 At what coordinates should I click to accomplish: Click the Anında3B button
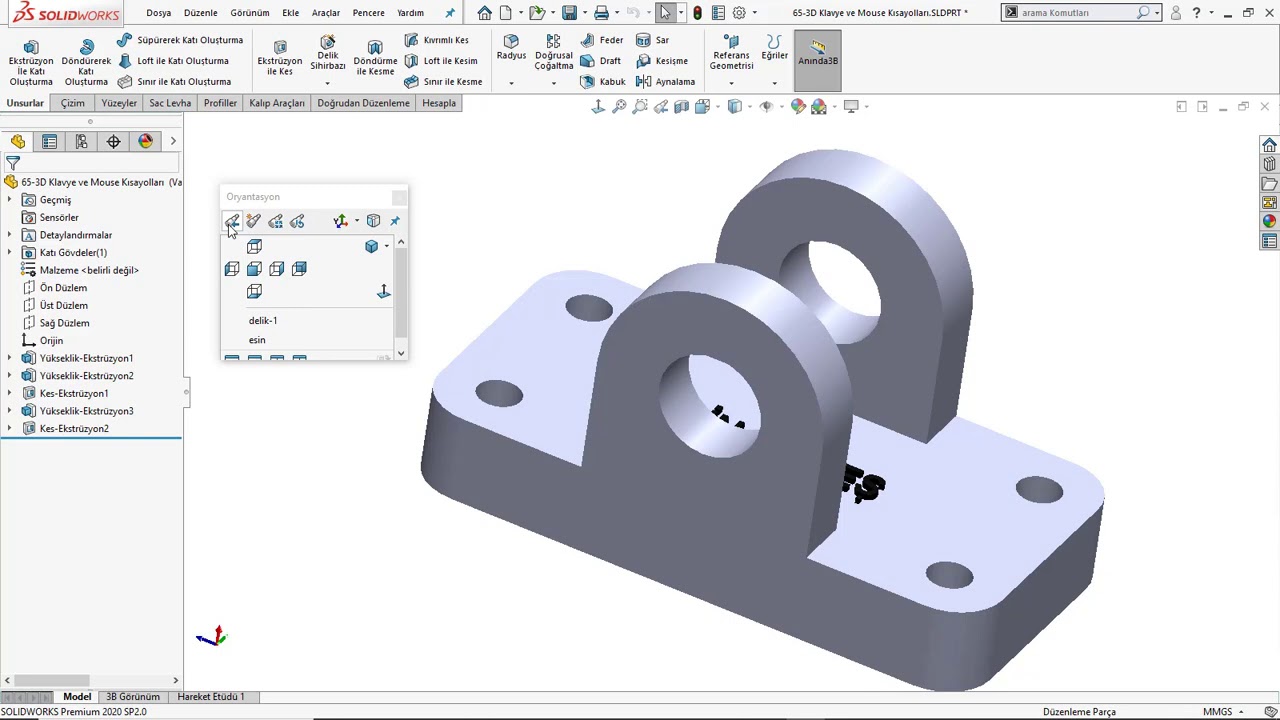point(818,60)
